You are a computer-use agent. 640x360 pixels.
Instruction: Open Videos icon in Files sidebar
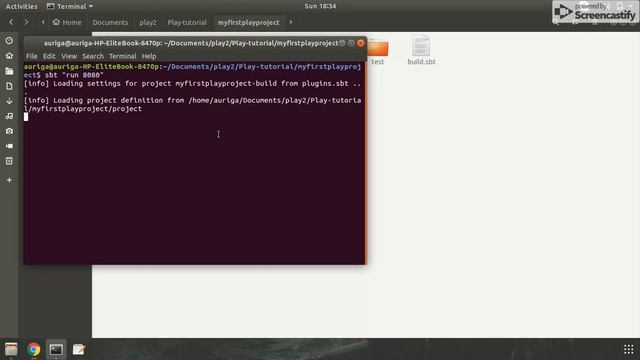pos(9,146)
